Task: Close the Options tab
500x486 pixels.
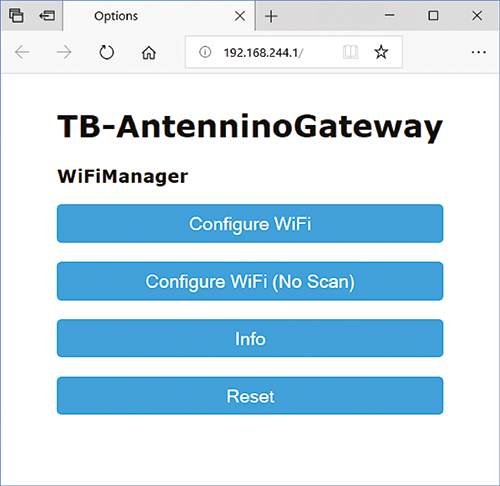Action: [x=240, y=16]
